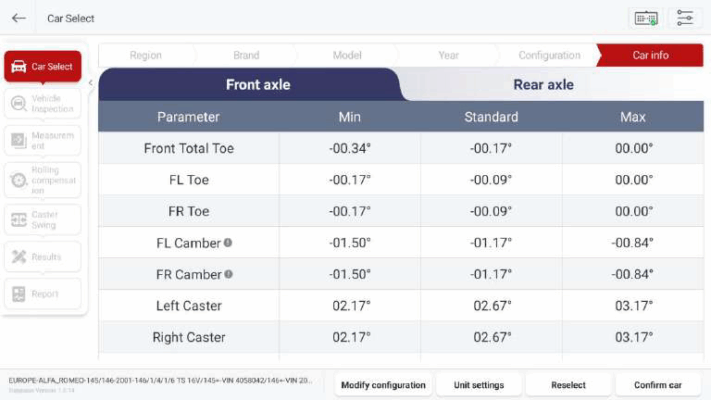Open the Vehicle Inspection sidebar item
The image size is (711, 400).
43,104
